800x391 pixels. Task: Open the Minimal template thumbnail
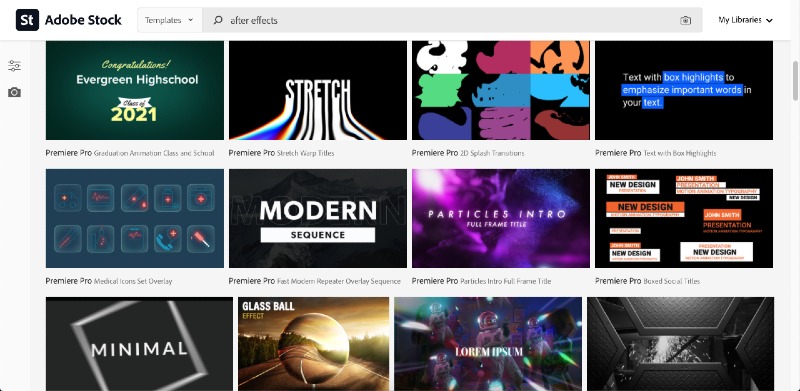coord(139,344)
